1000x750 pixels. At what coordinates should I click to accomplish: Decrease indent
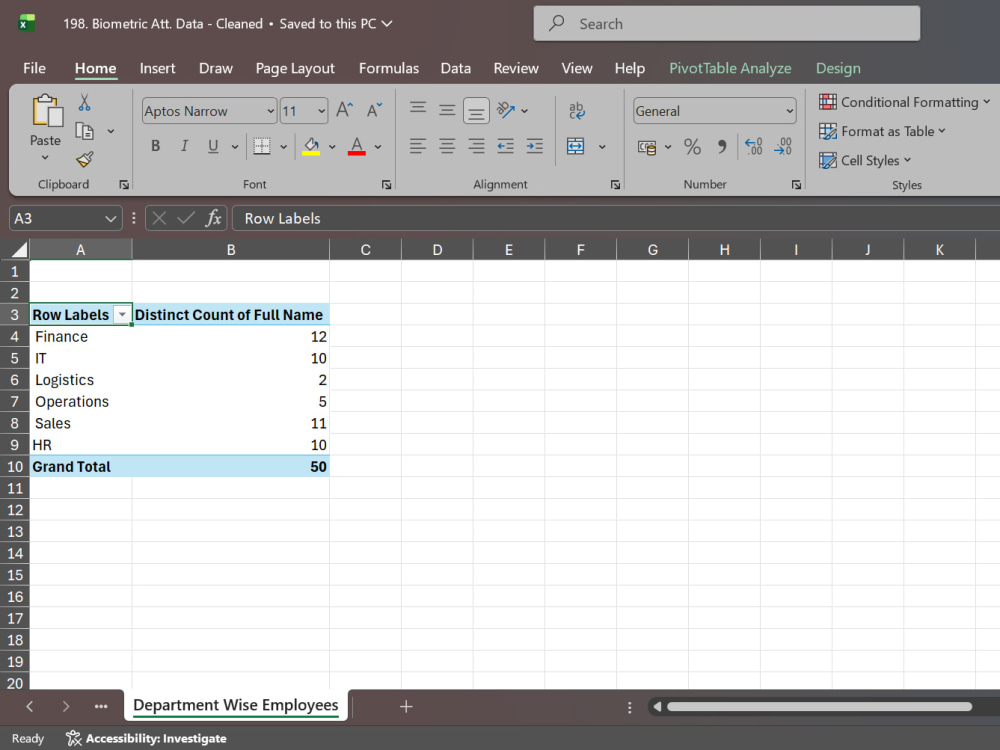click(x=505, y=146)
